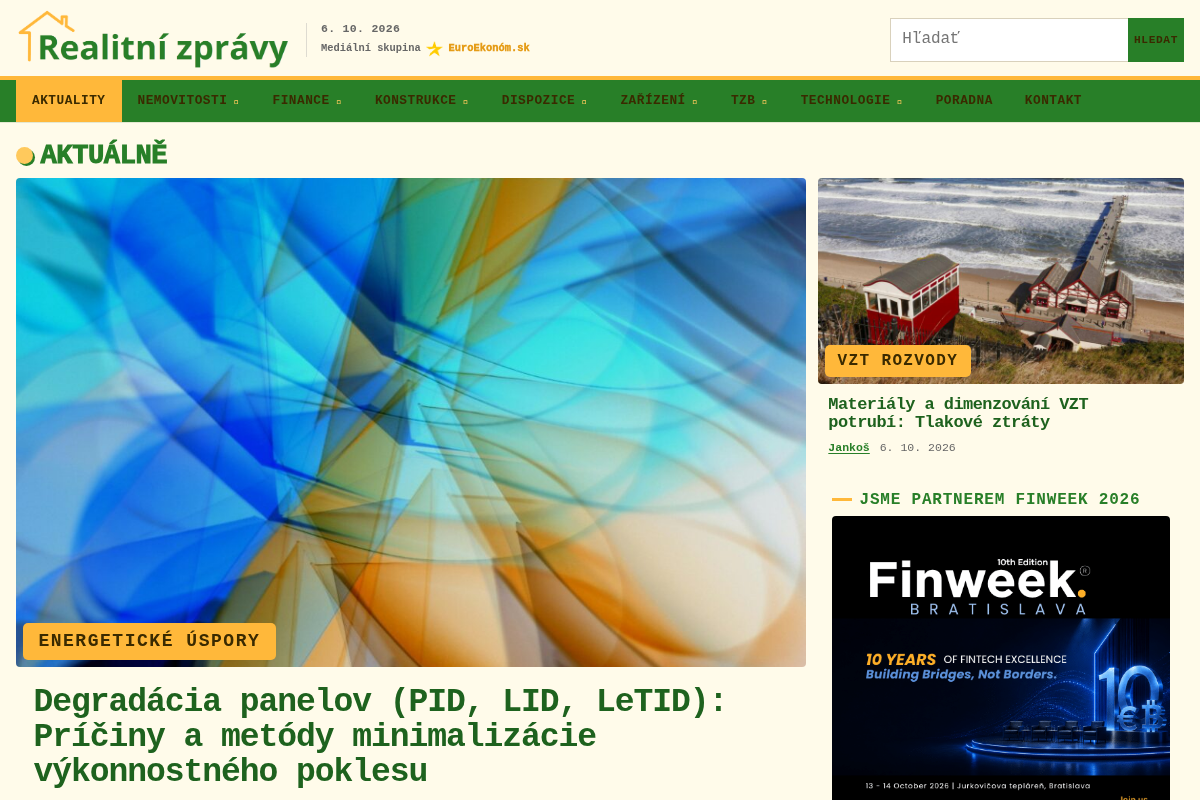
Task: Open the seaside pier article thumbnail
Action: (1001, 281)
